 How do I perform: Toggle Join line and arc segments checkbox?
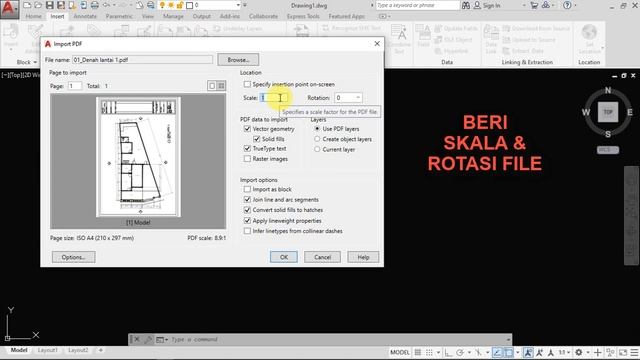pos(247,200)
